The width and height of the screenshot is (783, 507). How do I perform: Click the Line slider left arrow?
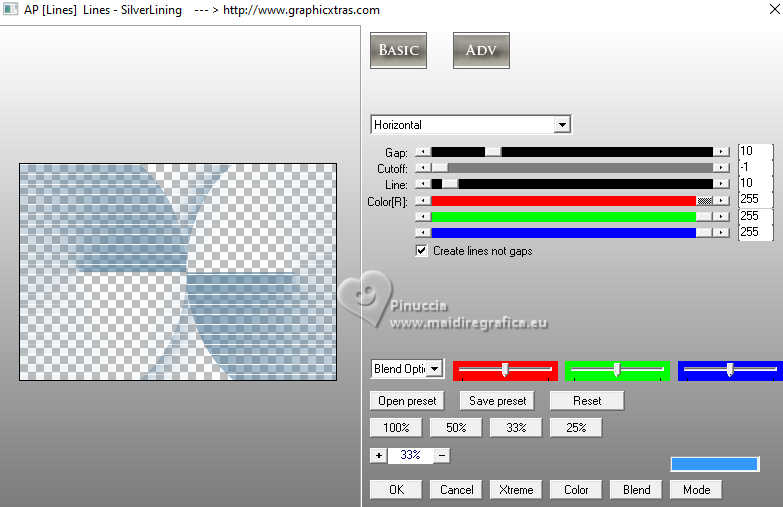coord(423,184)
